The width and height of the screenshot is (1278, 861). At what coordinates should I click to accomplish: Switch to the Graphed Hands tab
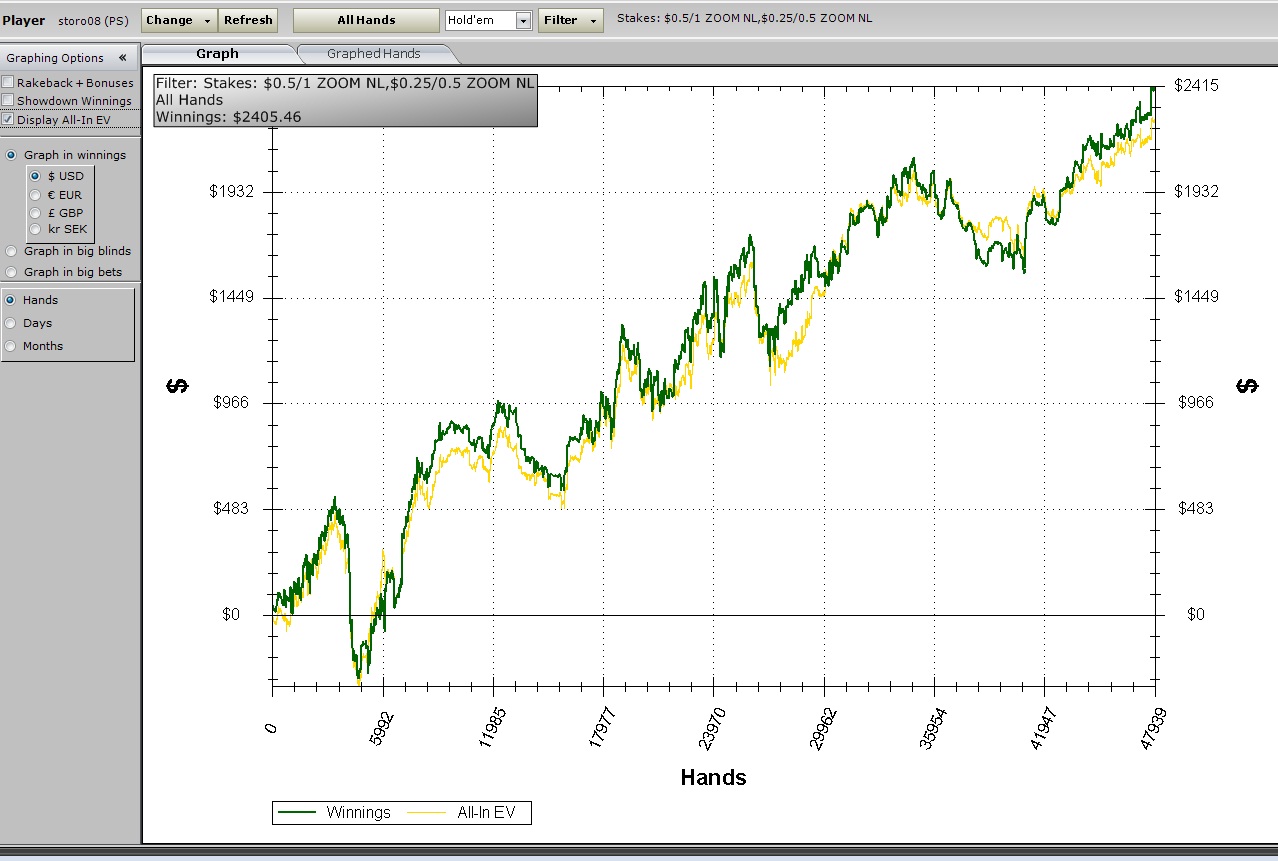[x=374, y=54]
